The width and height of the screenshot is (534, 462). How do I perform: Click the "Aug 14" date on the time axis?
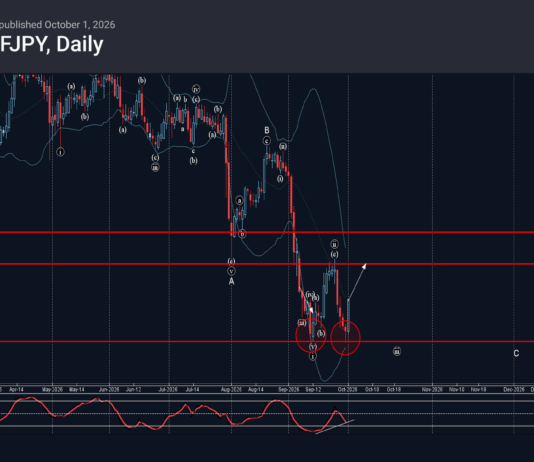pos(256,389)
